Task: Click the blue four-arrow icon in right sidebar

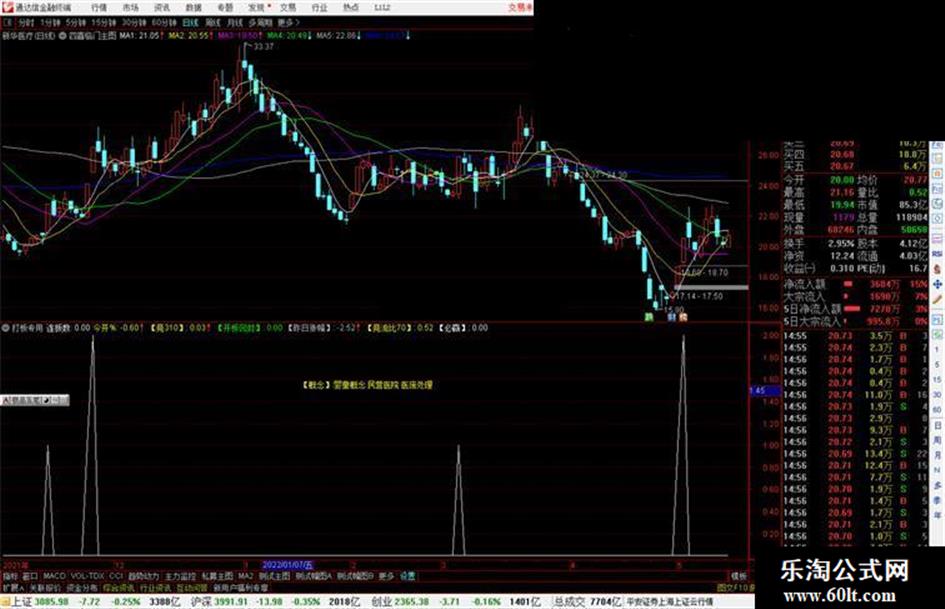Action: pos(937,284)
